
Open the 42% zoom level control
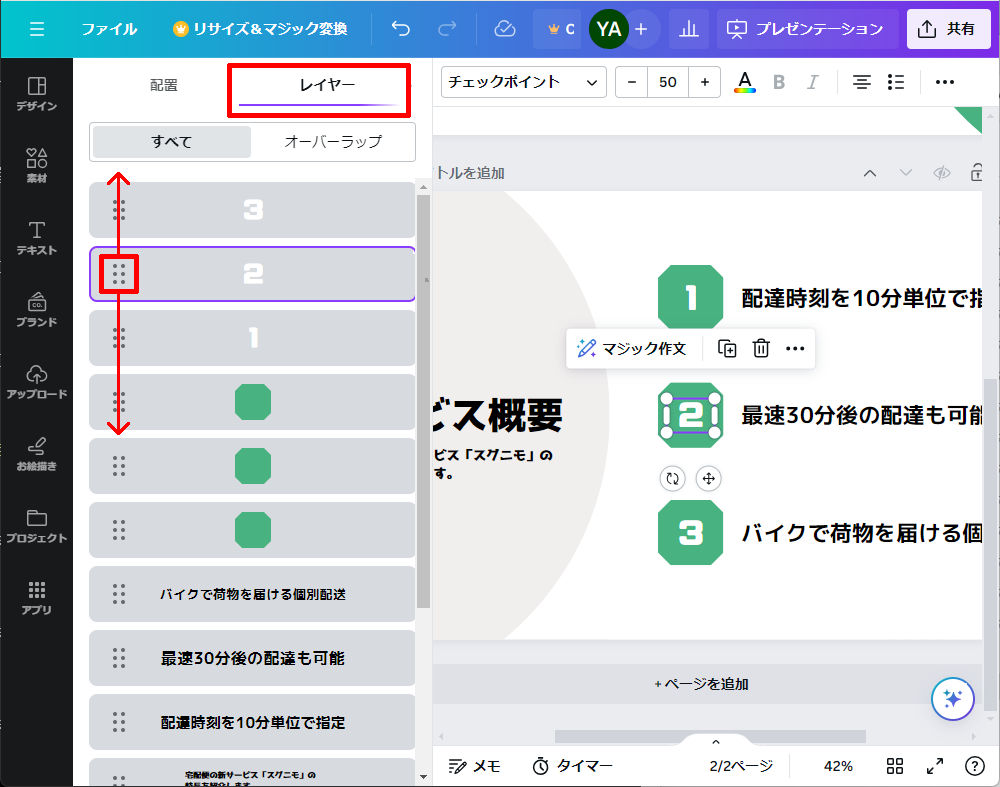[838, 766]
